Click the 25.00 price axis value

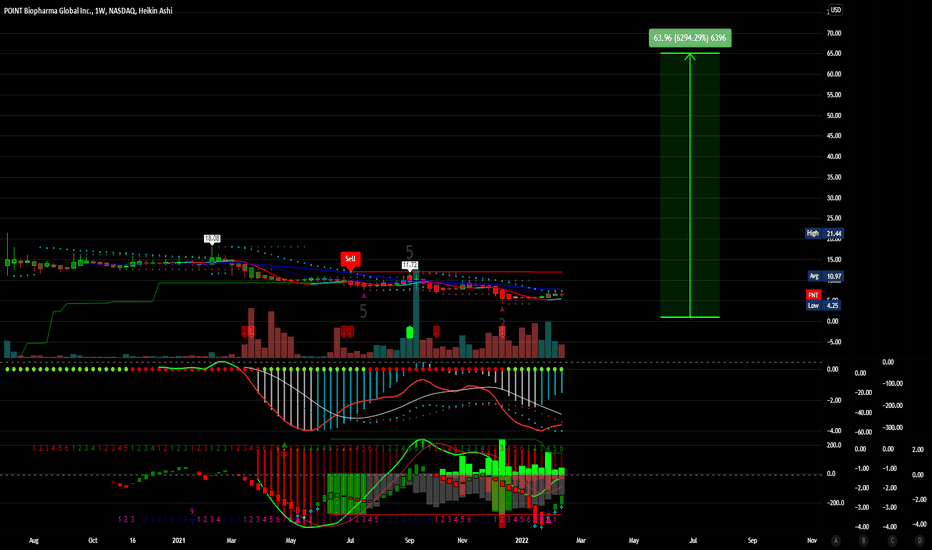833,218
